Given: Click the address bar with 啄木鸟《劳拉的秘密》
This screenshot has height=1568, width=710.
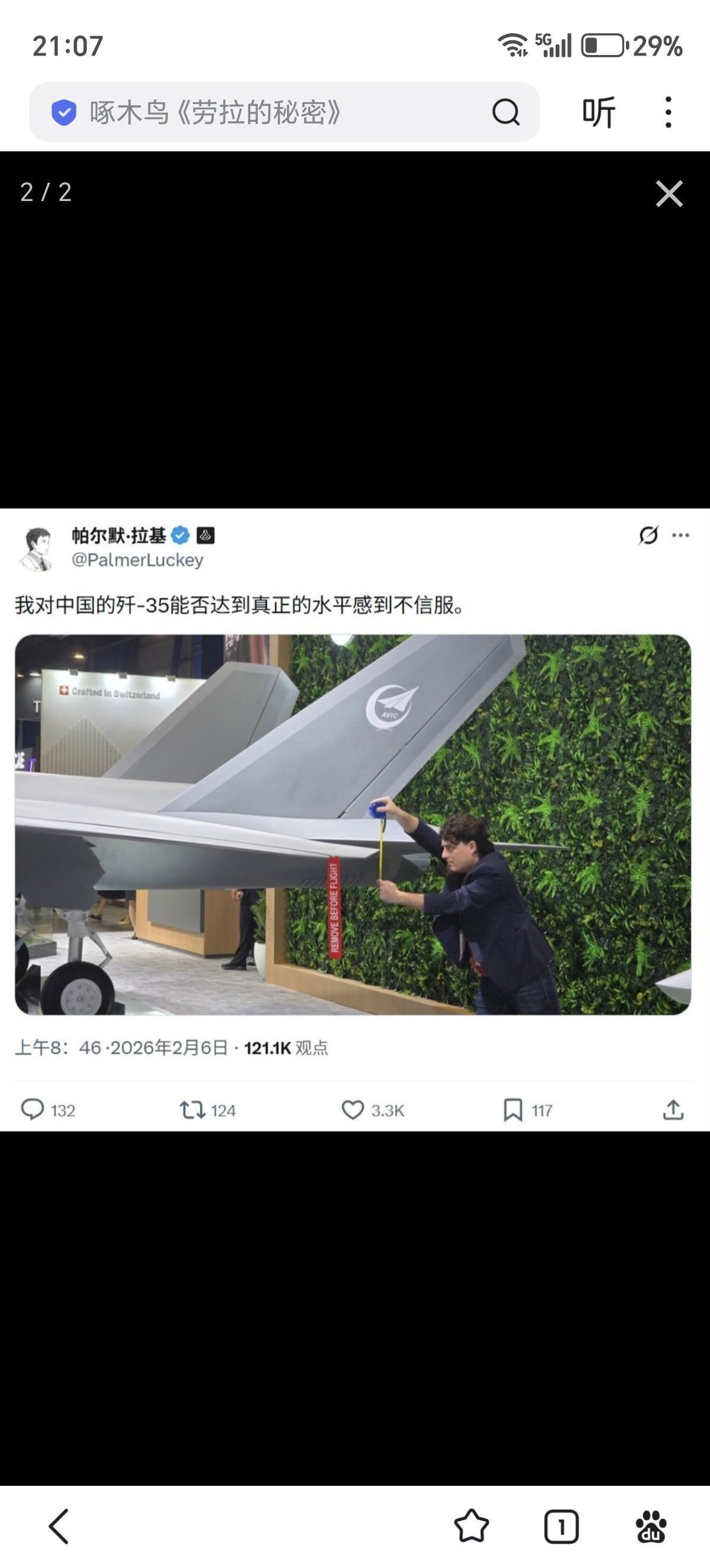Looking at the screenshot, I should click(x=285, y=112).
